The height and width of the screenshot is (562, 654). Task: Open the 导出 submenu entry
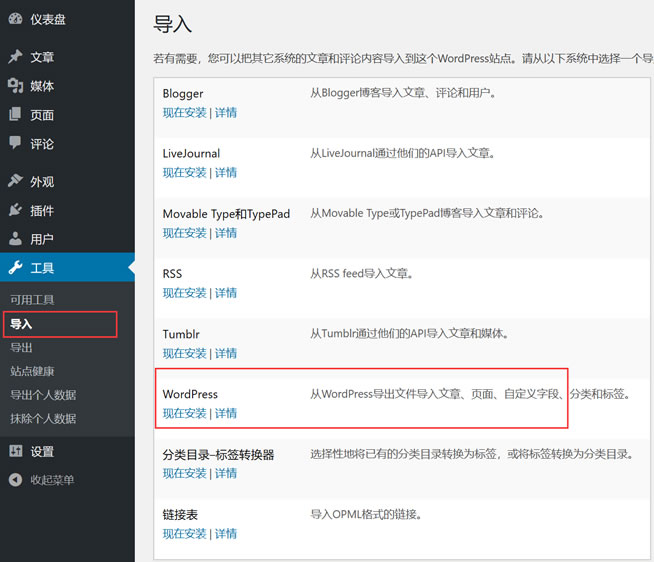pyautogui.click(x=21, y=347)
